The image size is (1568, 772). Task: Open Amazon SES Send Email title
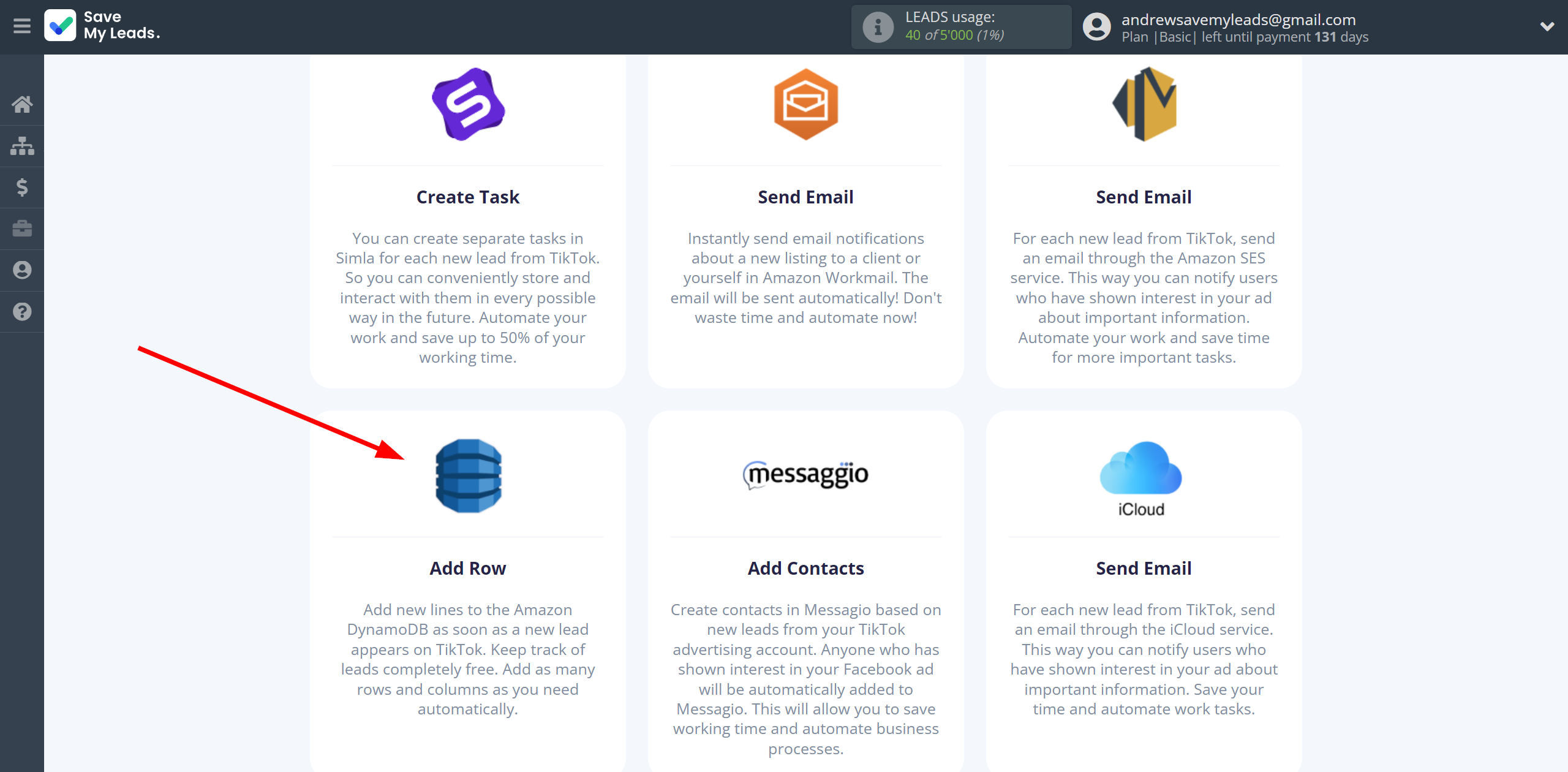(x=1144, y=197)
